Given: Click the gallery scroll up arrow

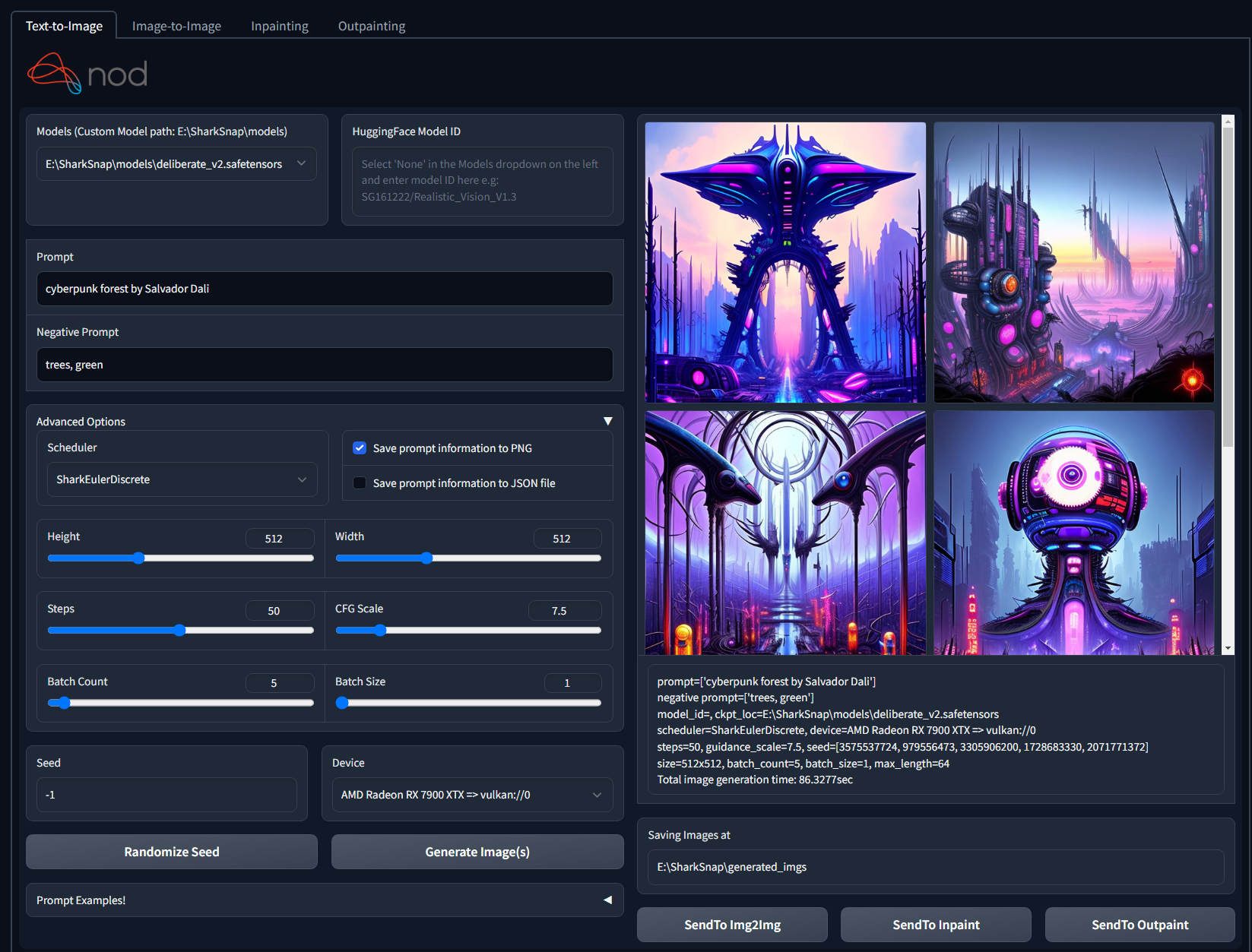Looking at the screenshot, I should [x=1228, y=120].
